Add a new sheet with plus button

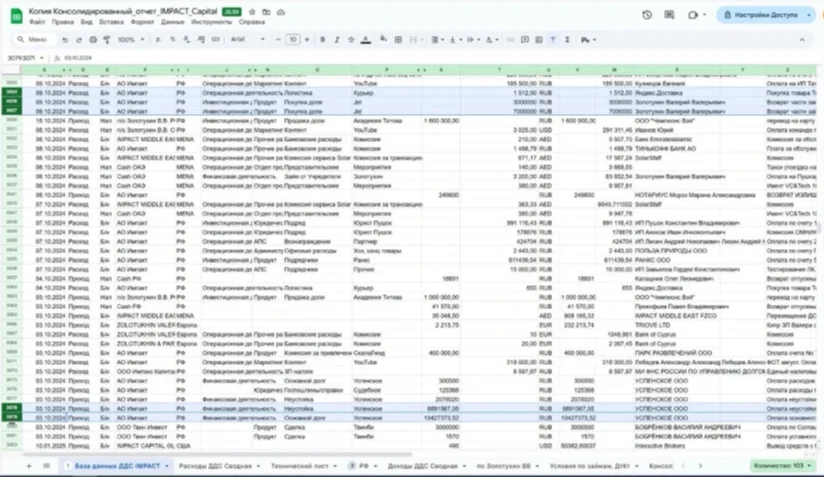pyautogui.click(x=29, y=466)
